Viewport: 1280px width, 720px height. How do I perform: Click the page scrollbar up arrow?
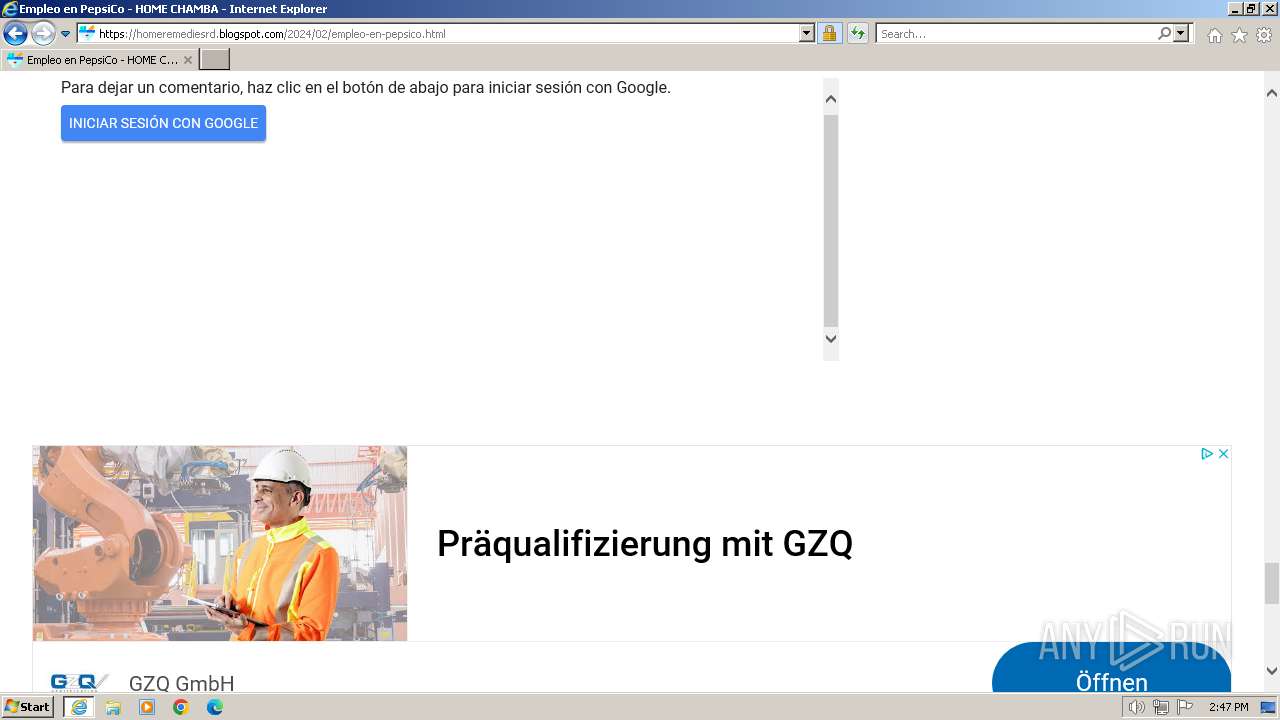click(x=1272, y=93)
